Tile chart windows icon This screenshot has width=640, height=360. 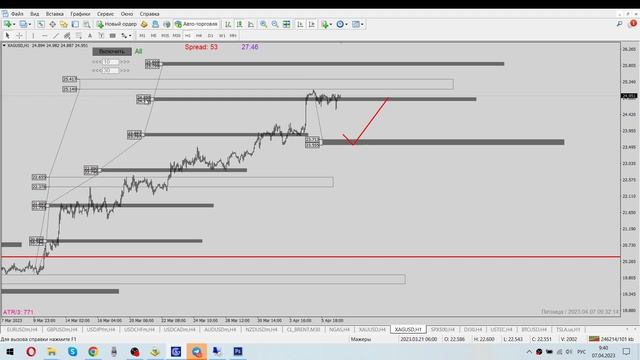pos(287,24)
